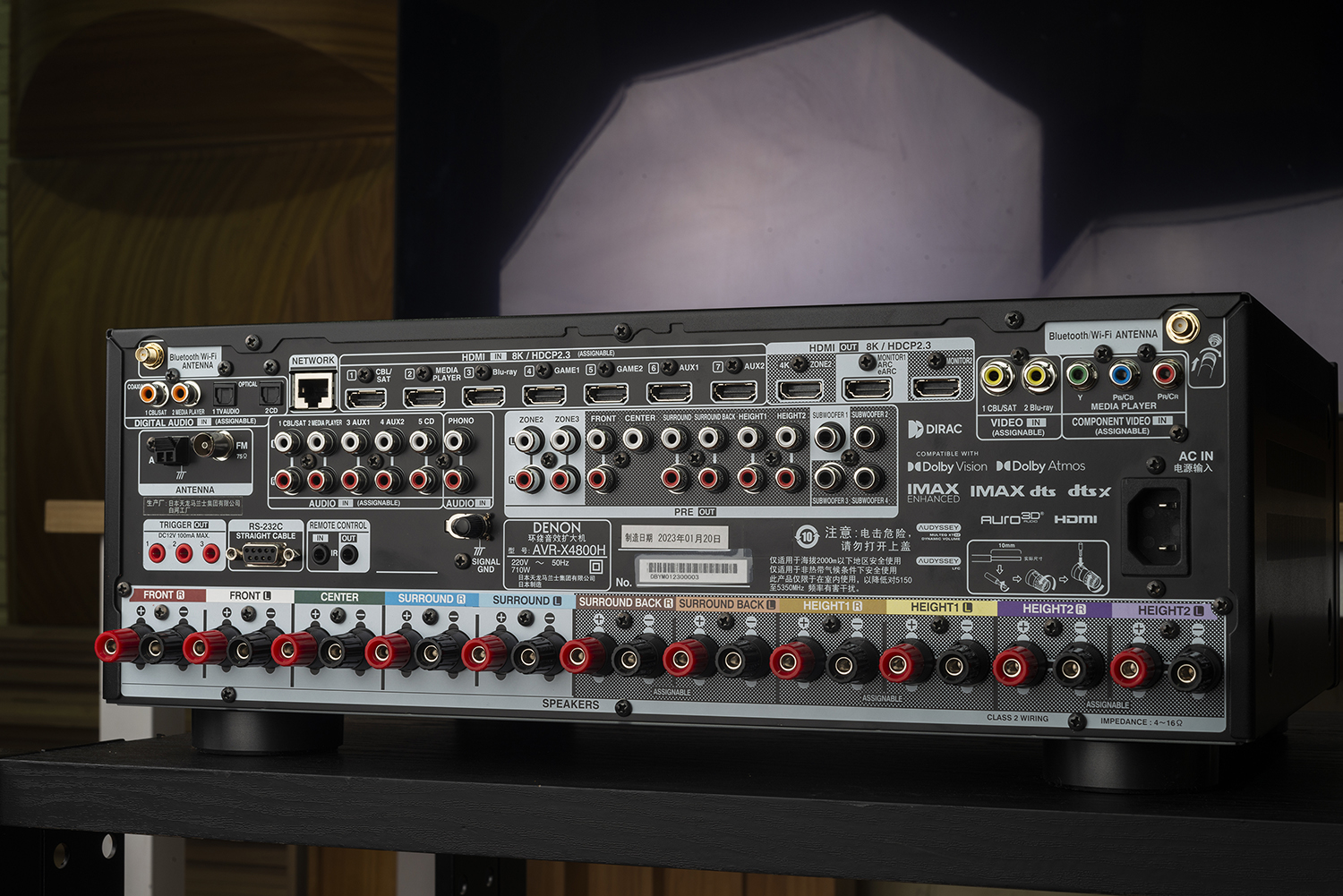Image resolution: width=1343 pixels, height=896 pixels.
Task: Click the HEIGHT1 L speaker label
Action: 942,607
